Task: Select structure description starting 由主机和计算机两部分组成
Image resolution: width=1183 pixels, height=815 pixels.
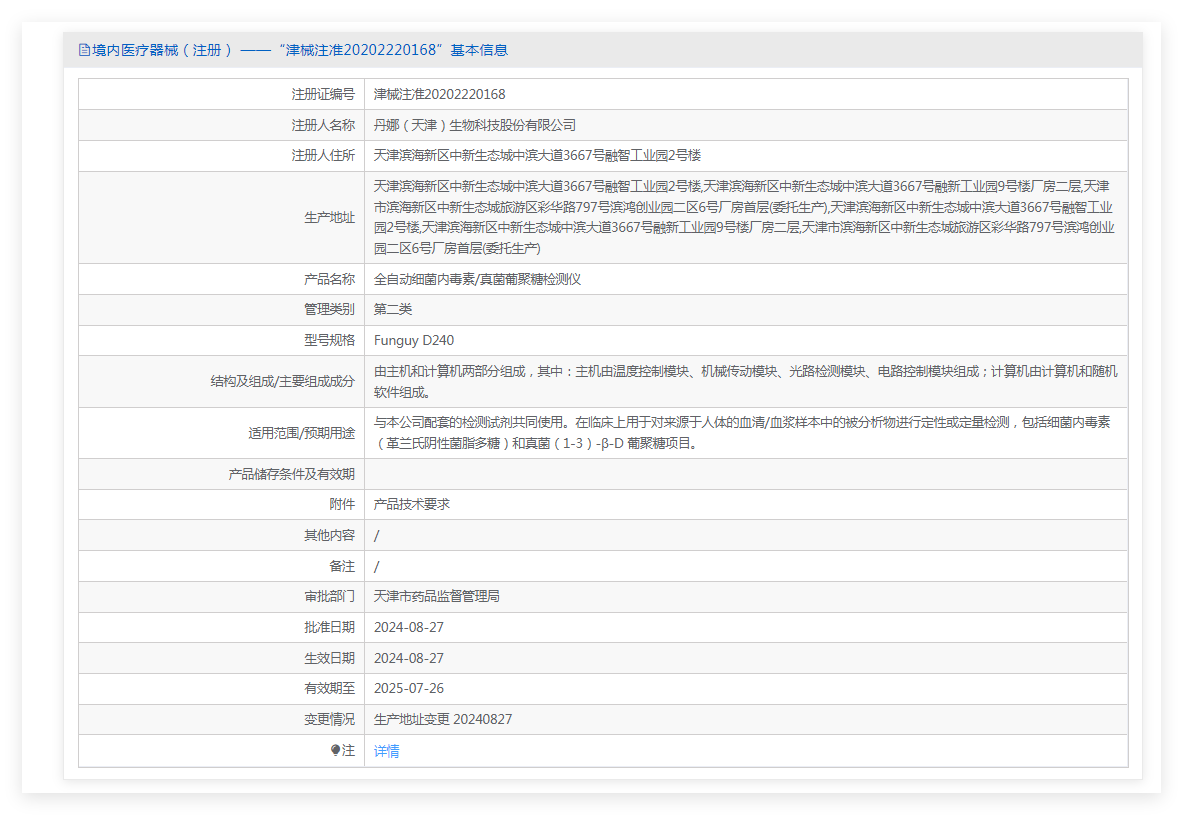Action: [745, 382]
